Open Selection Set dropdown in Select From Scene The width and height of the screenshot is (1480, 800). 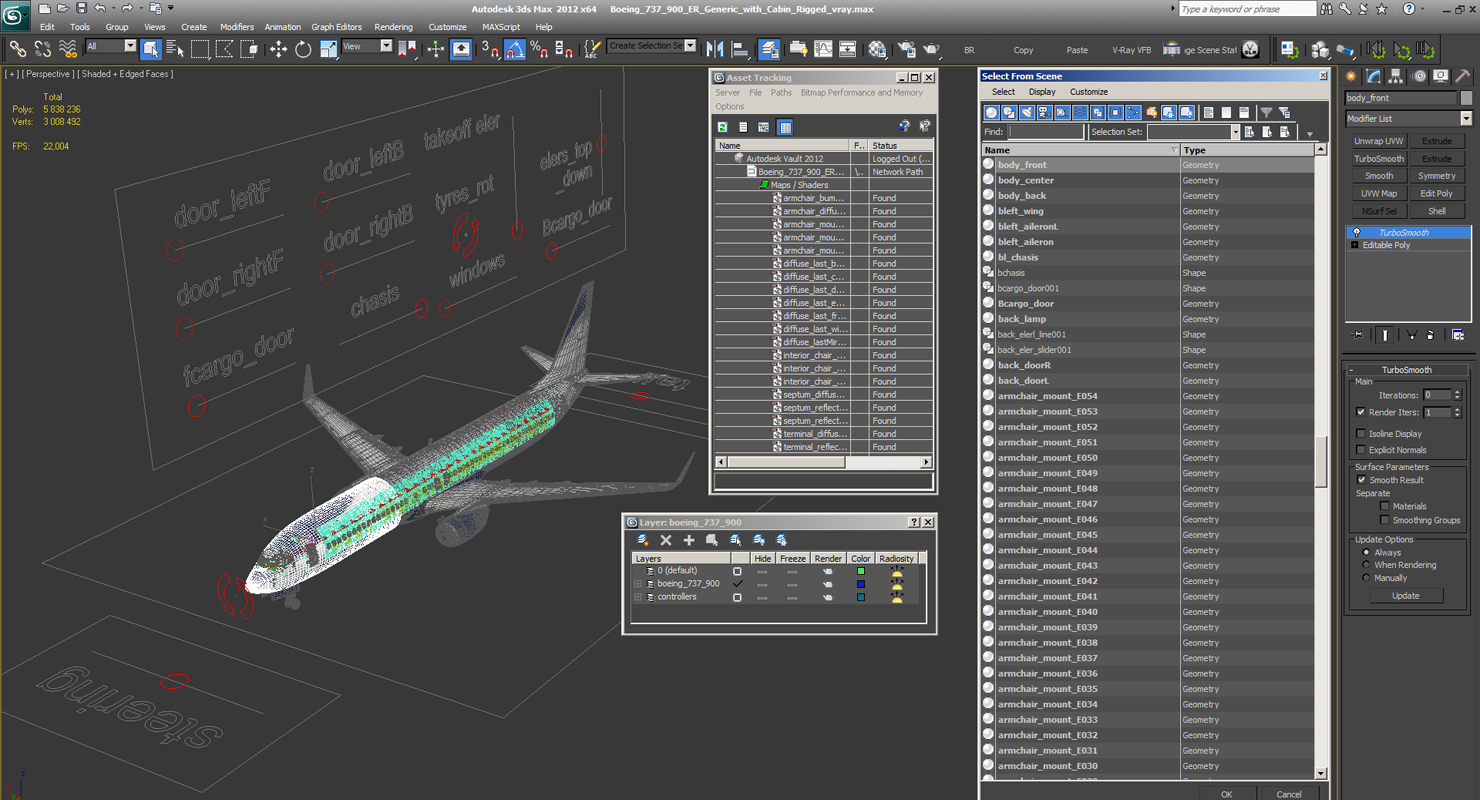(x=1192, y=132)
